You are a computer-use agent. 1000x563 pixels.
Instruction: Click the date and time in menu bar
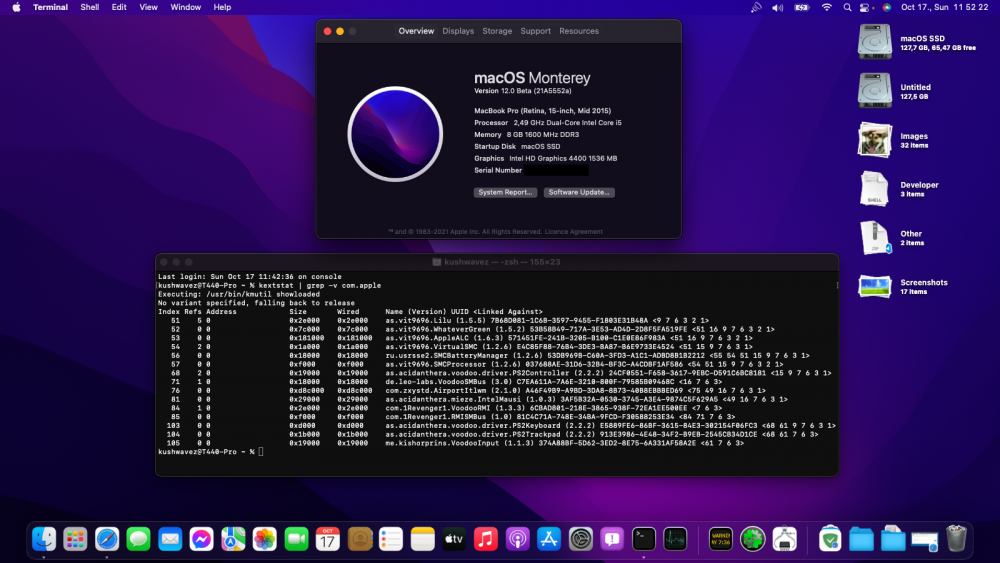[945, 8]
